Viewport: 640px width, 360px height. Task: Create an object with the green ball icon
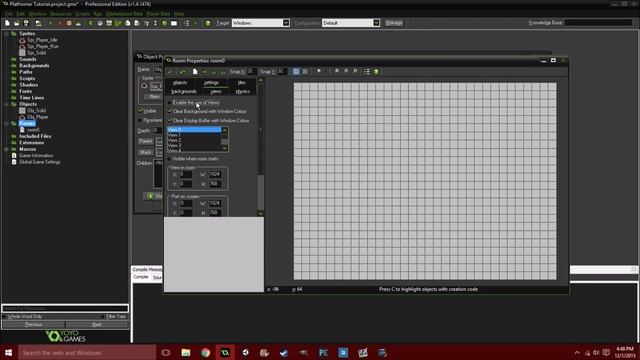pos(164,23)
